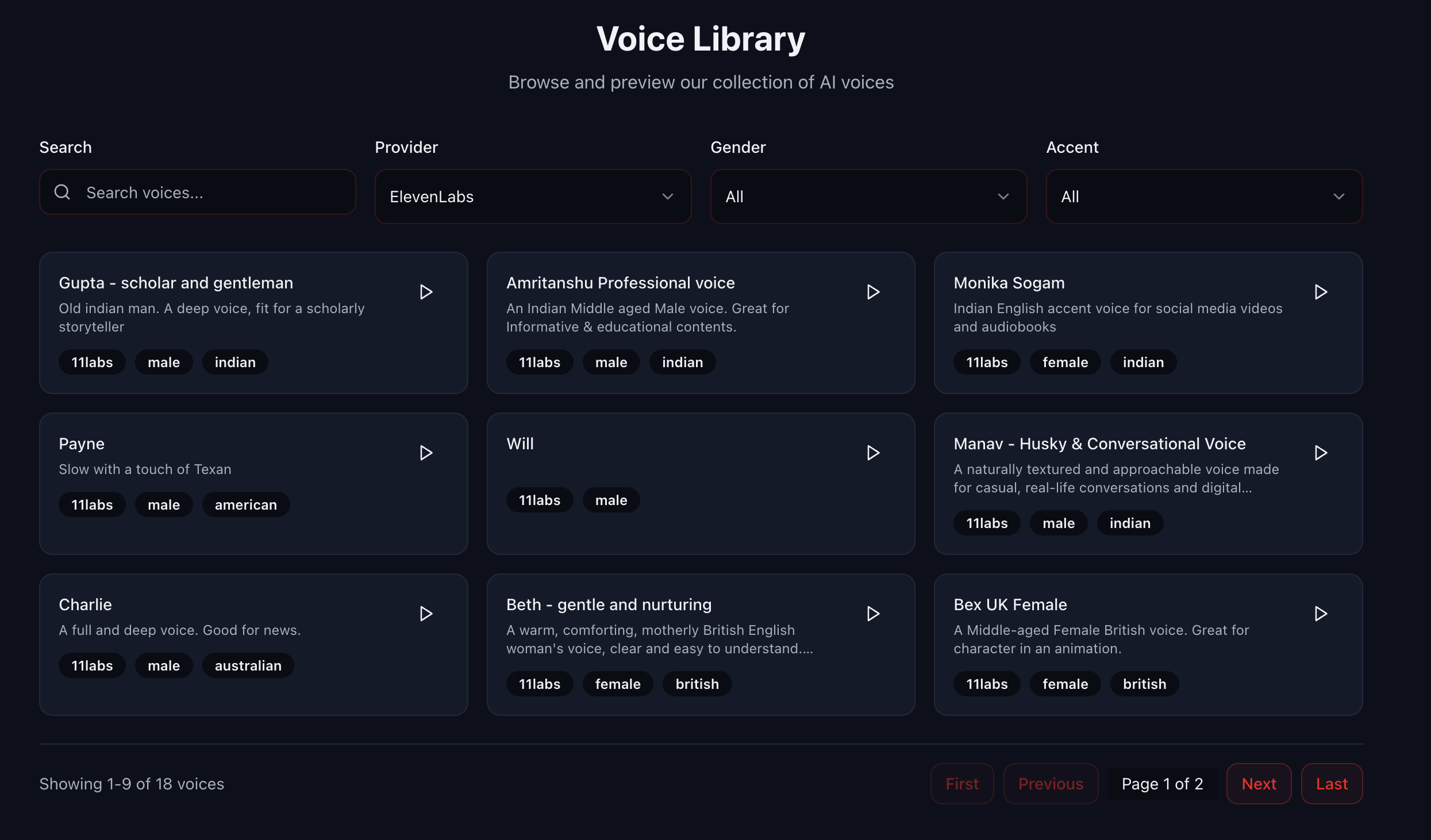Viewport: 1431px width, 840px height.
Task: Open the Accent selection dropdown
Action: click(1203, 196)
